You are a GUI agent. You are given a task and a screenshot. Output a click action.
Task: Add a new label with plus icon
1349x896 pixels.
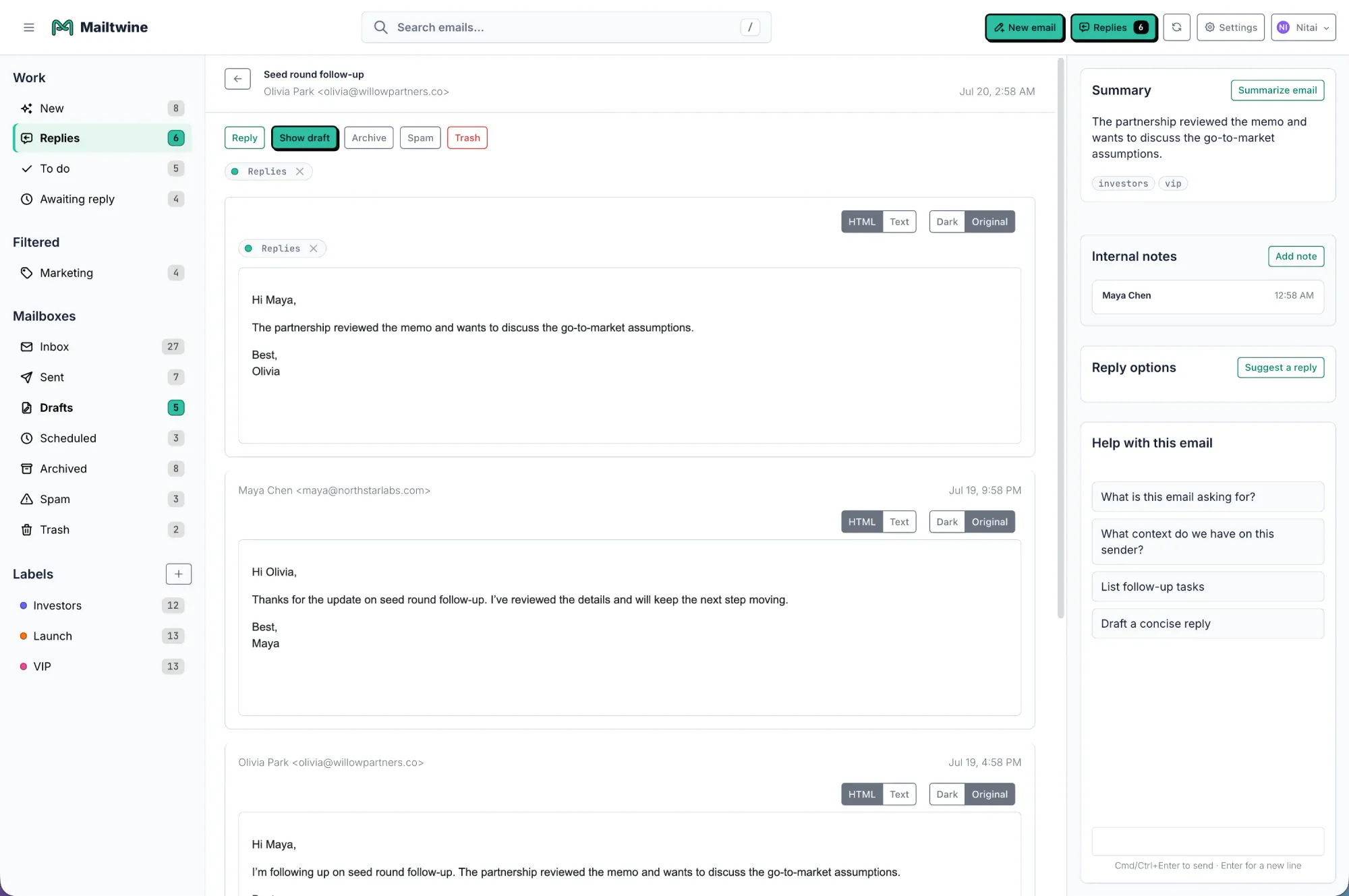click(179, 574)
